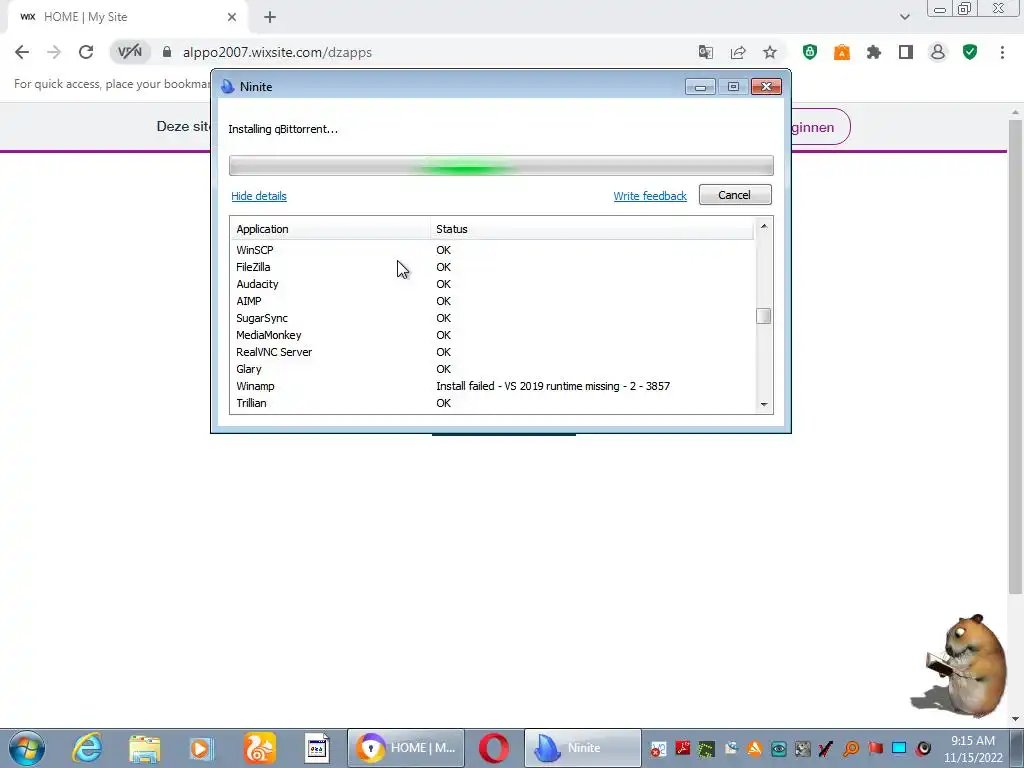
Task: Open the Extensions puzzle icon
Action: pyautogui.click(x=874, y=52)
